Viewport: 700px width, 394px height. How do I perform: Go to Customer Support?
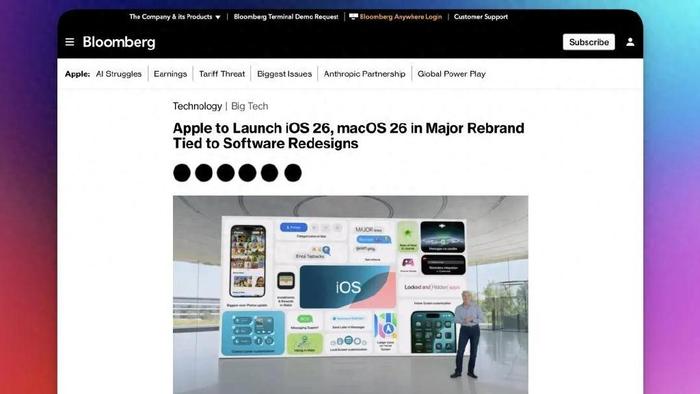(481, 17)
